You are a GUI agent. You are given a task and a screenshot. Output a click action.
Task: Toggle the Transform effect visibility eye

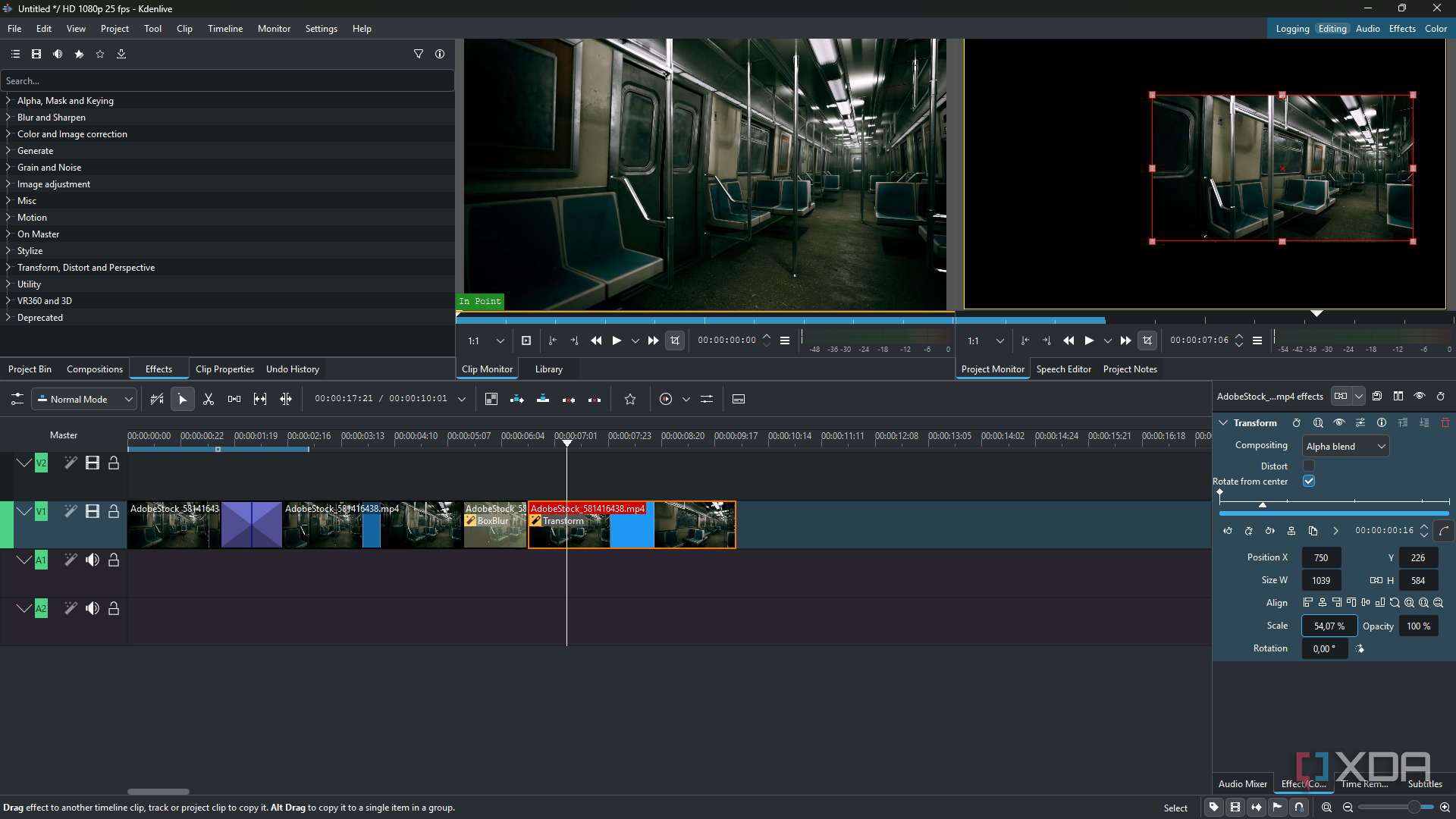pos(1339,422)
